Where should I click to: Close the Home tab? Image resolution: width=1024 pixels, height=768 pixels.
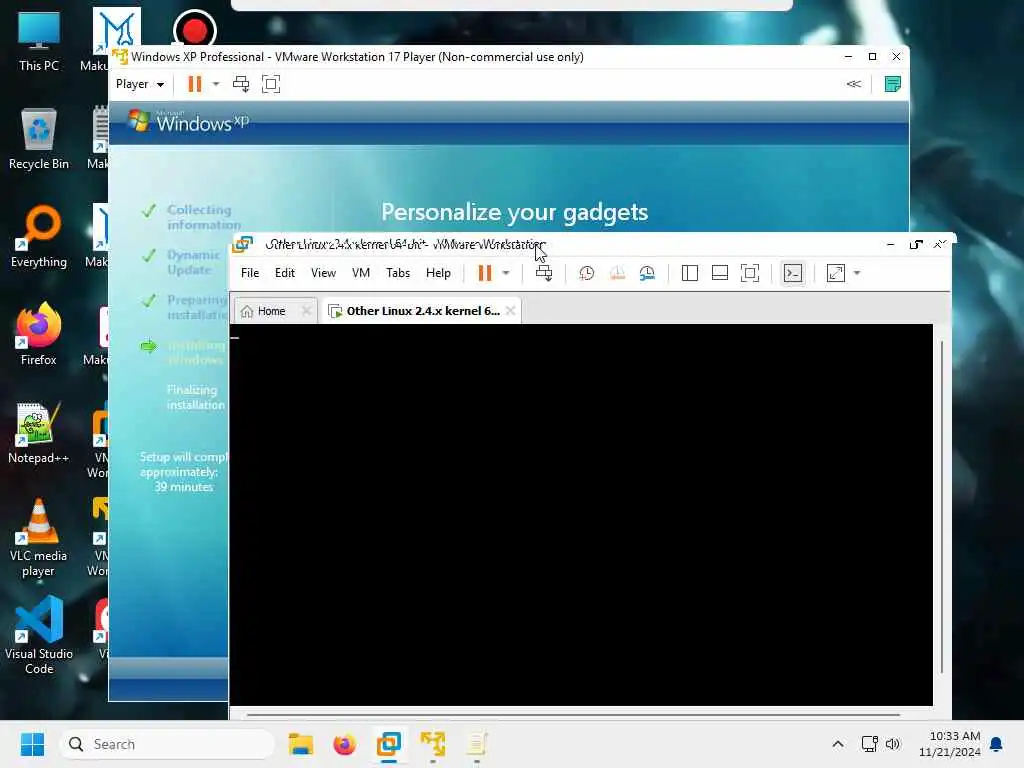pyautogui.click(x=306, y=311)
